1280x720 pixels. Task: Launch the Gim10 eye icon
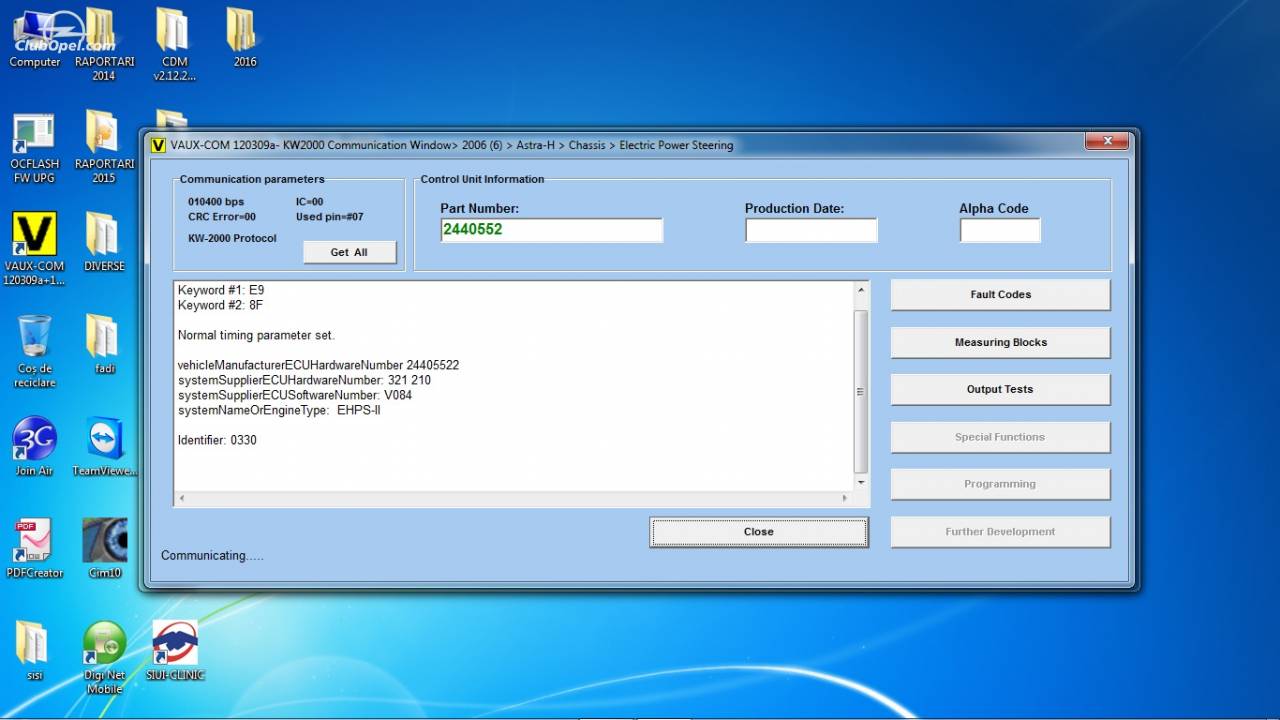coord(104,548)
